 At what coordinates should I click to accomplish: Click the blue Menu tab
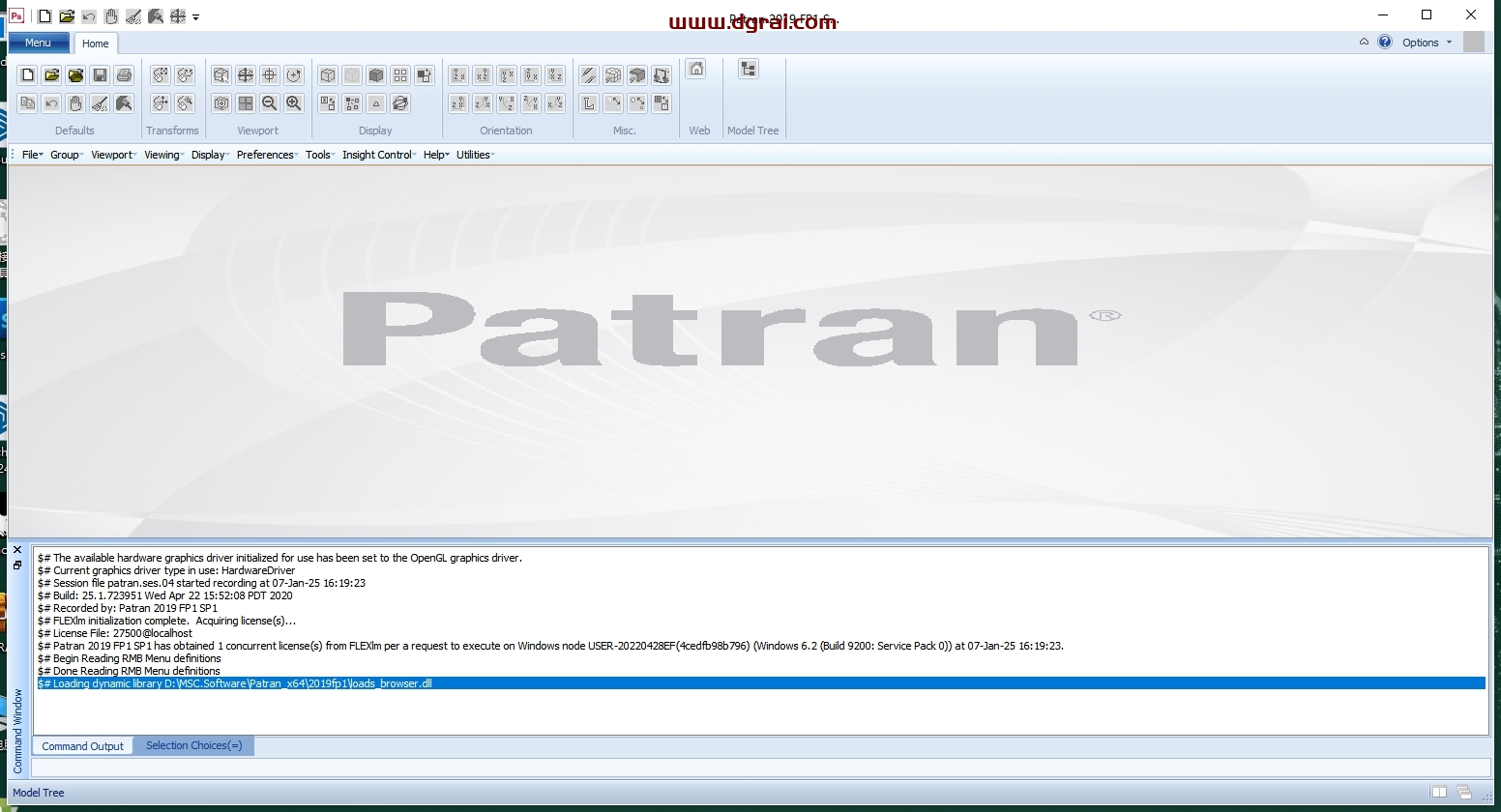coord(39,43)
